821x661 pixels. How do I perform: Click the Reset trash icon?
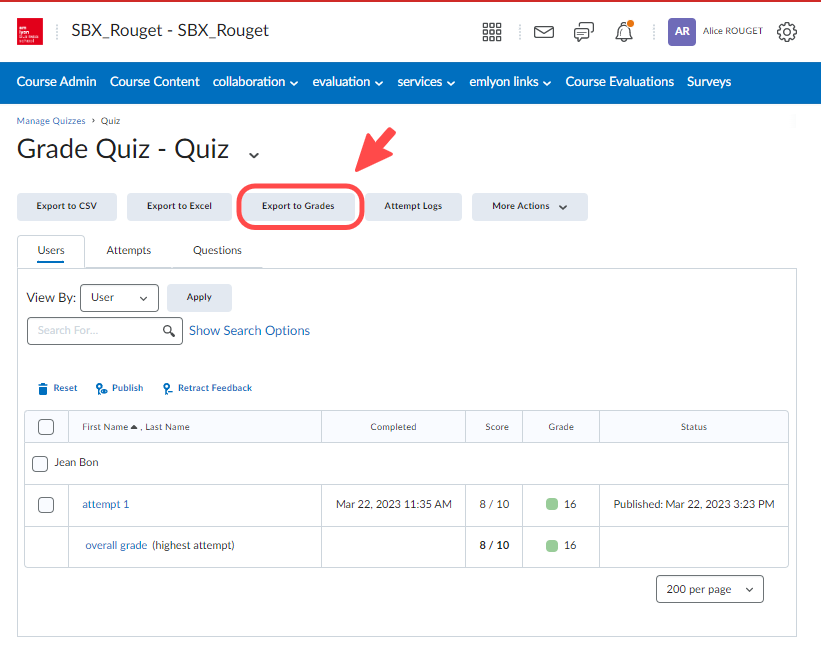point(43,389)
